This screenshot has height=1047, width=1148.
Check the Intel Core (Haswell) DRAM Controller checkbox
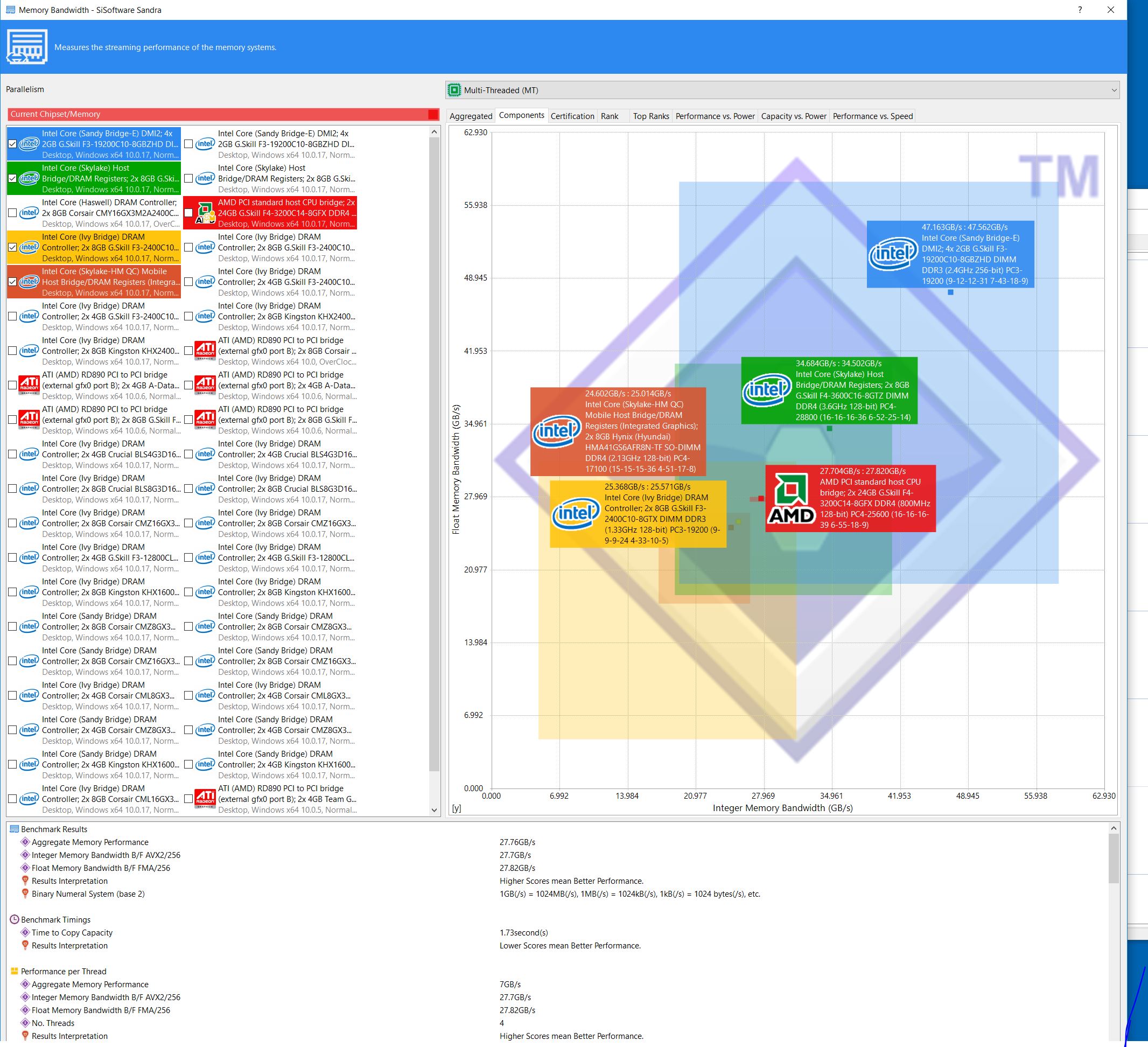click(x=12, y=213)
